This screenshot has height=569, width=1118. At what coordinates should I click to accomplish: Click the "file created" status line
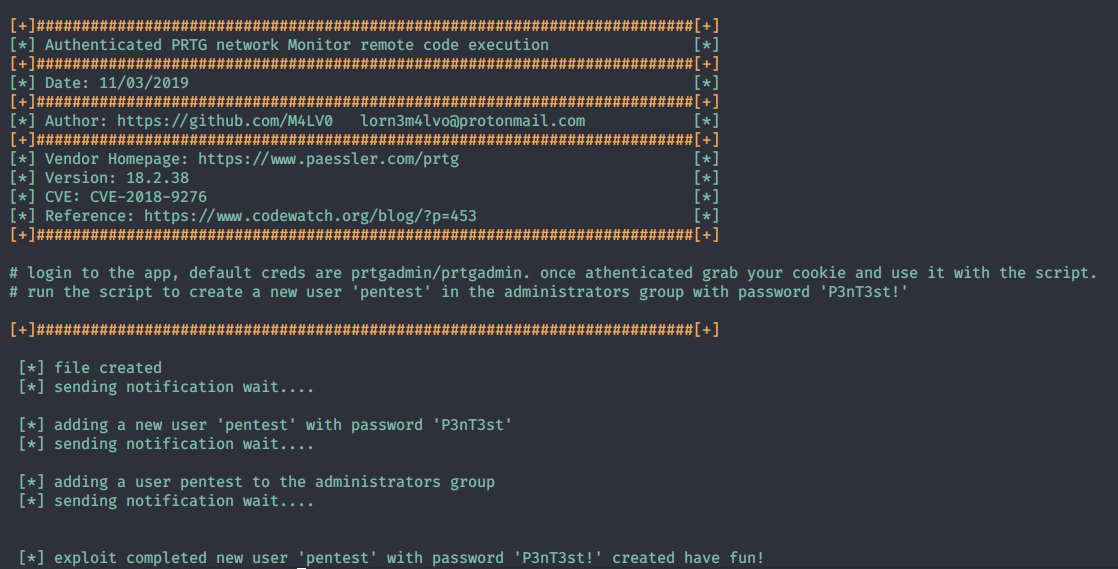(x=108, y=368)
